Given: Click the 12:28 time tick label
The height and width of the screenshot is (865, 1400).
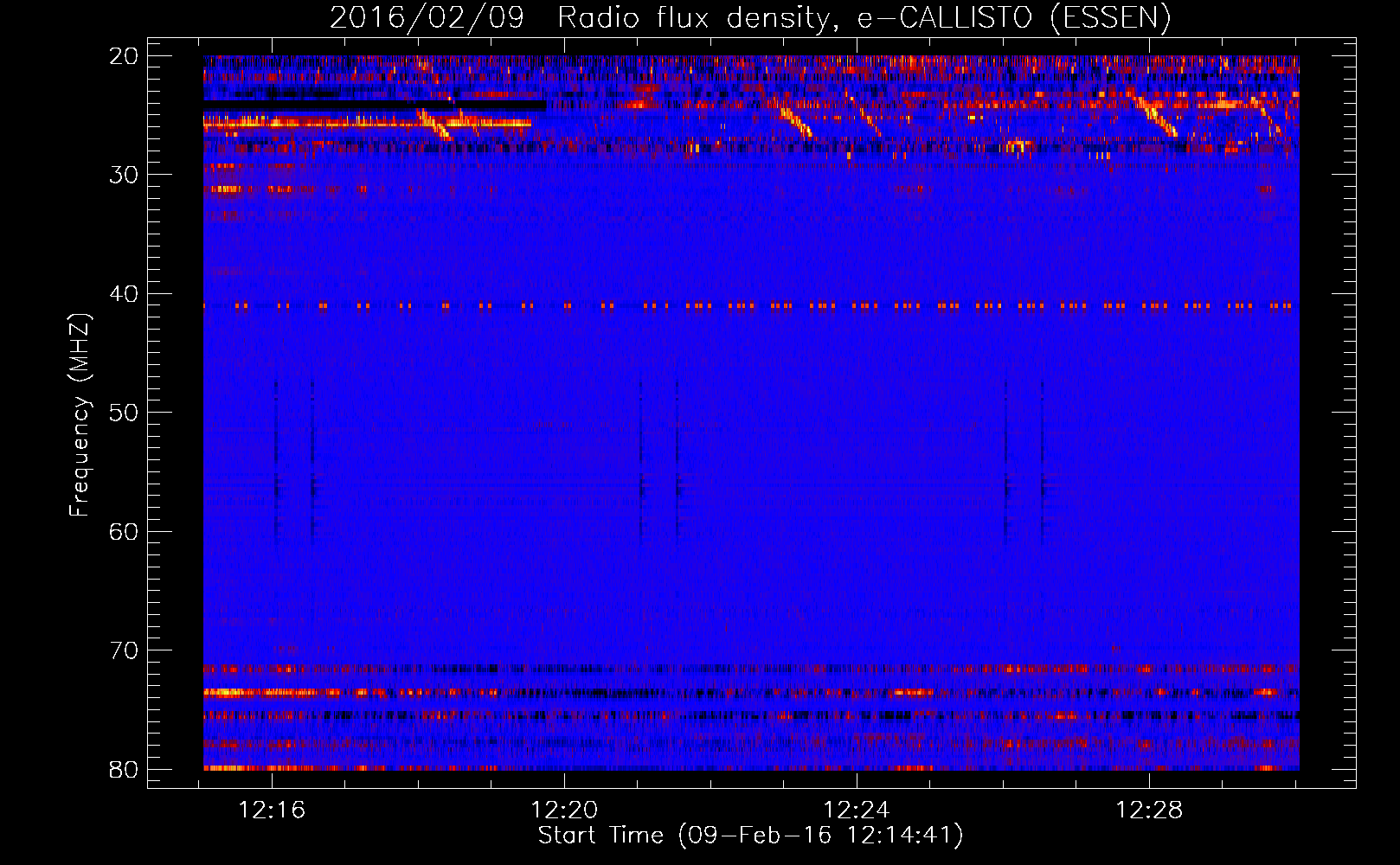Looking at the screenshot, I should tap(1149, 811).
